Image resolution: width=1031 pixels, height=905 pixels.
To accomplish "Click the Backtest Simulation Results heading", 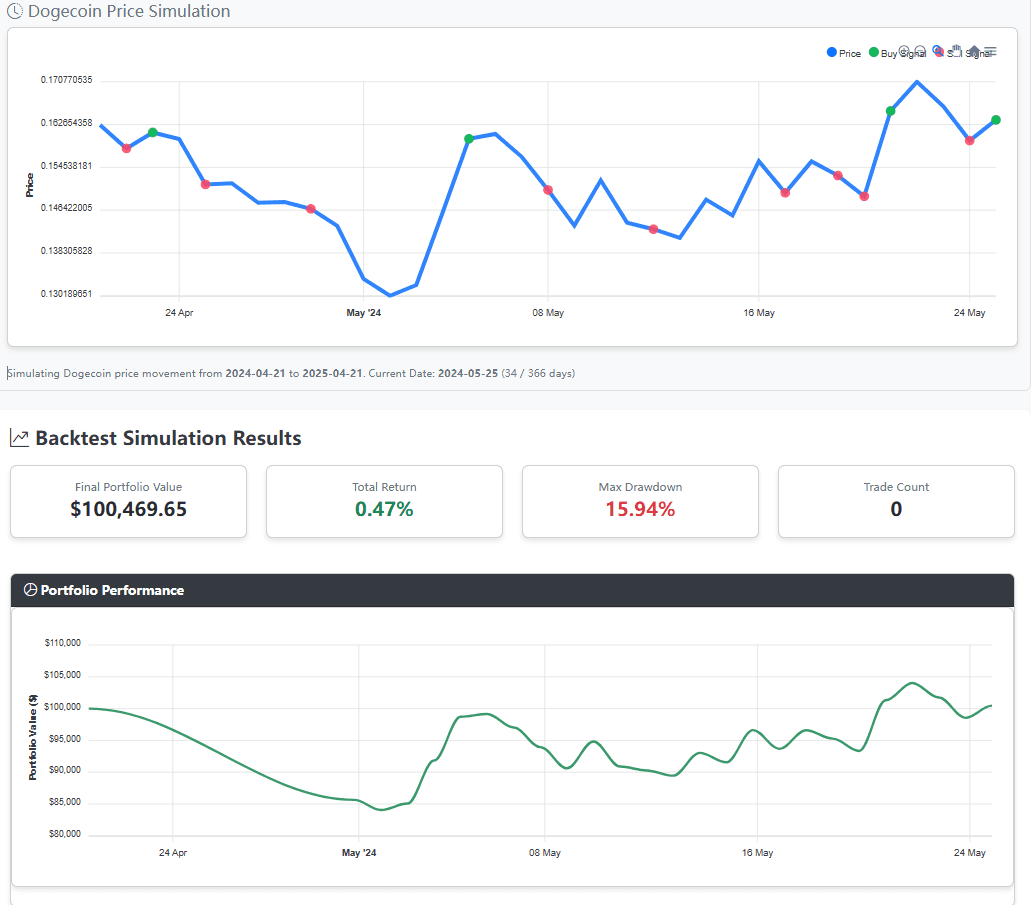I will coord(168,438).
